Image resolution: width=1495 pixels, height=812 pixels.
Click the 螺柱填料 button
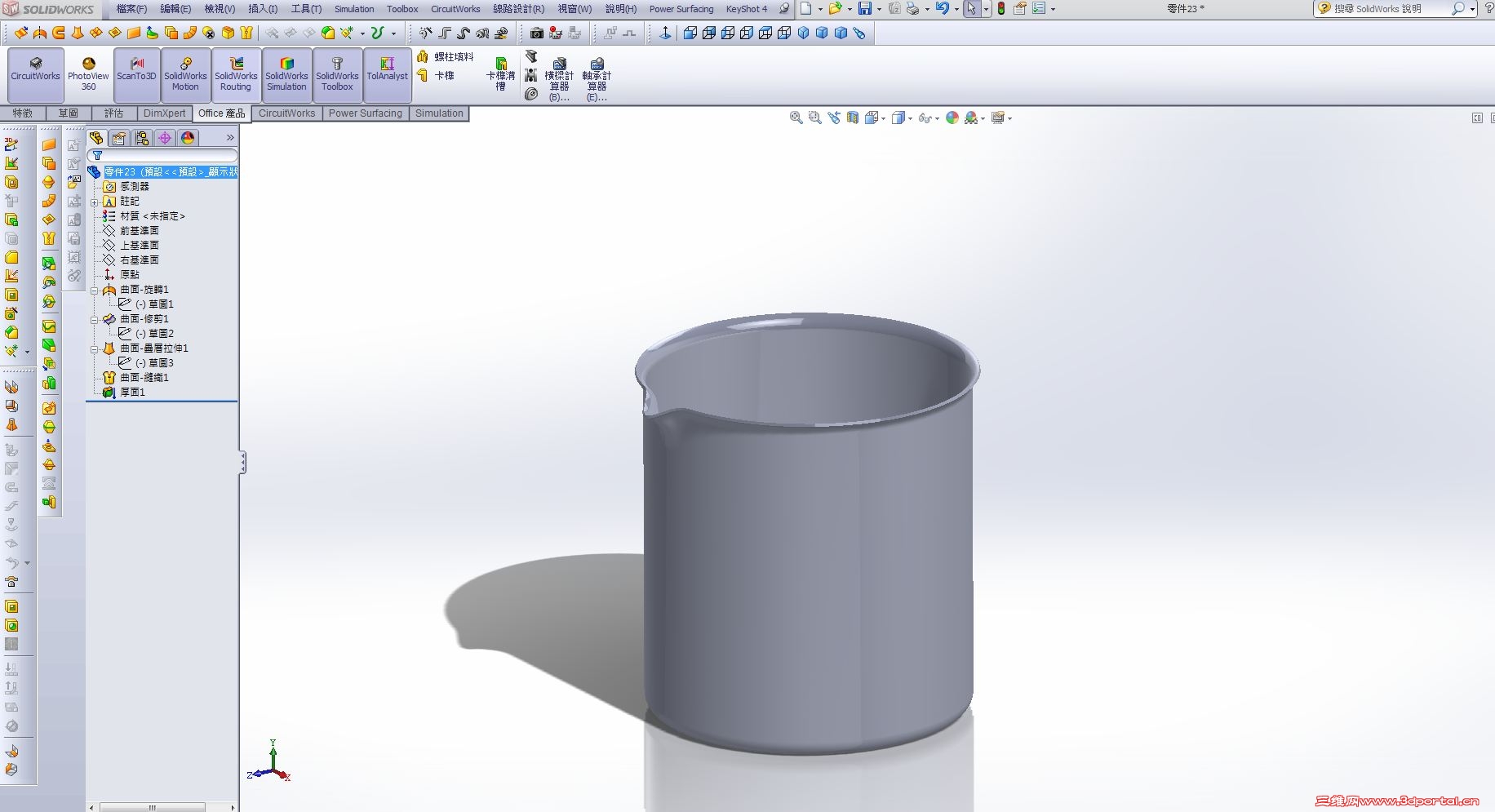pyautogui.click(x=446, y=56)
